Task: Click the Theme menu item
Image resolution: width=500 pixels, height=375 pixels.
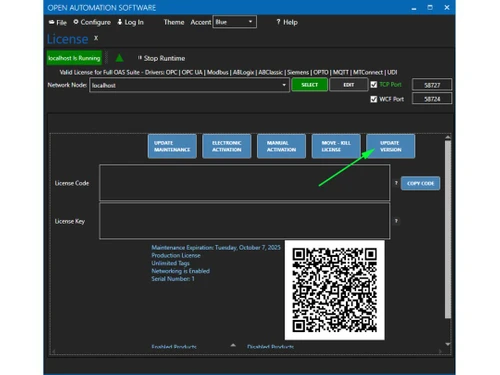Action: (174, 22)
